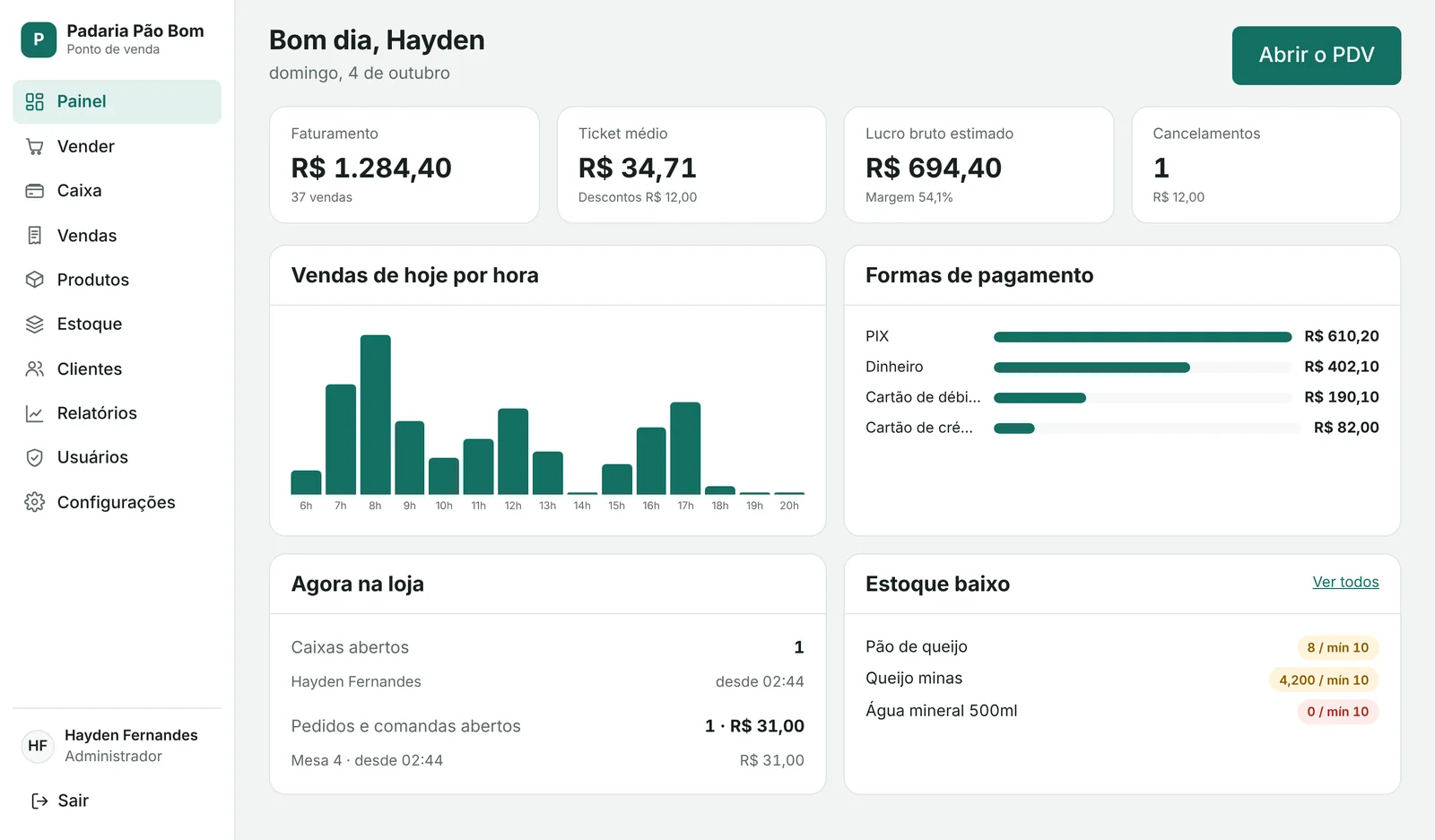Viewport: 1435px width, 840px height.
Task: Click the Hayden Fernandes Administrador profile
Action: click(117, 746)
